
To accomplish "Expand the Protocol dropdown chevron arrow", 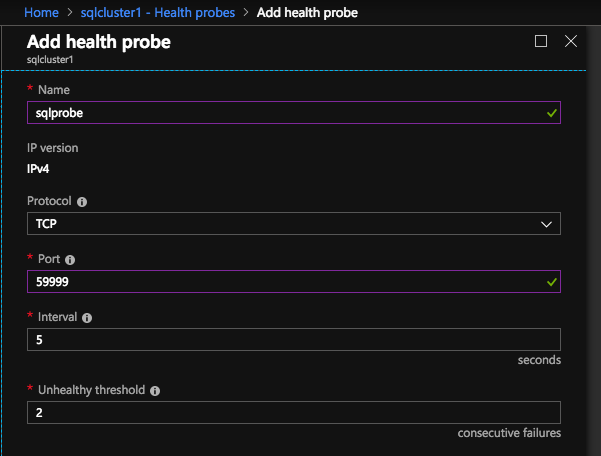I will click(x=547, y=224).
